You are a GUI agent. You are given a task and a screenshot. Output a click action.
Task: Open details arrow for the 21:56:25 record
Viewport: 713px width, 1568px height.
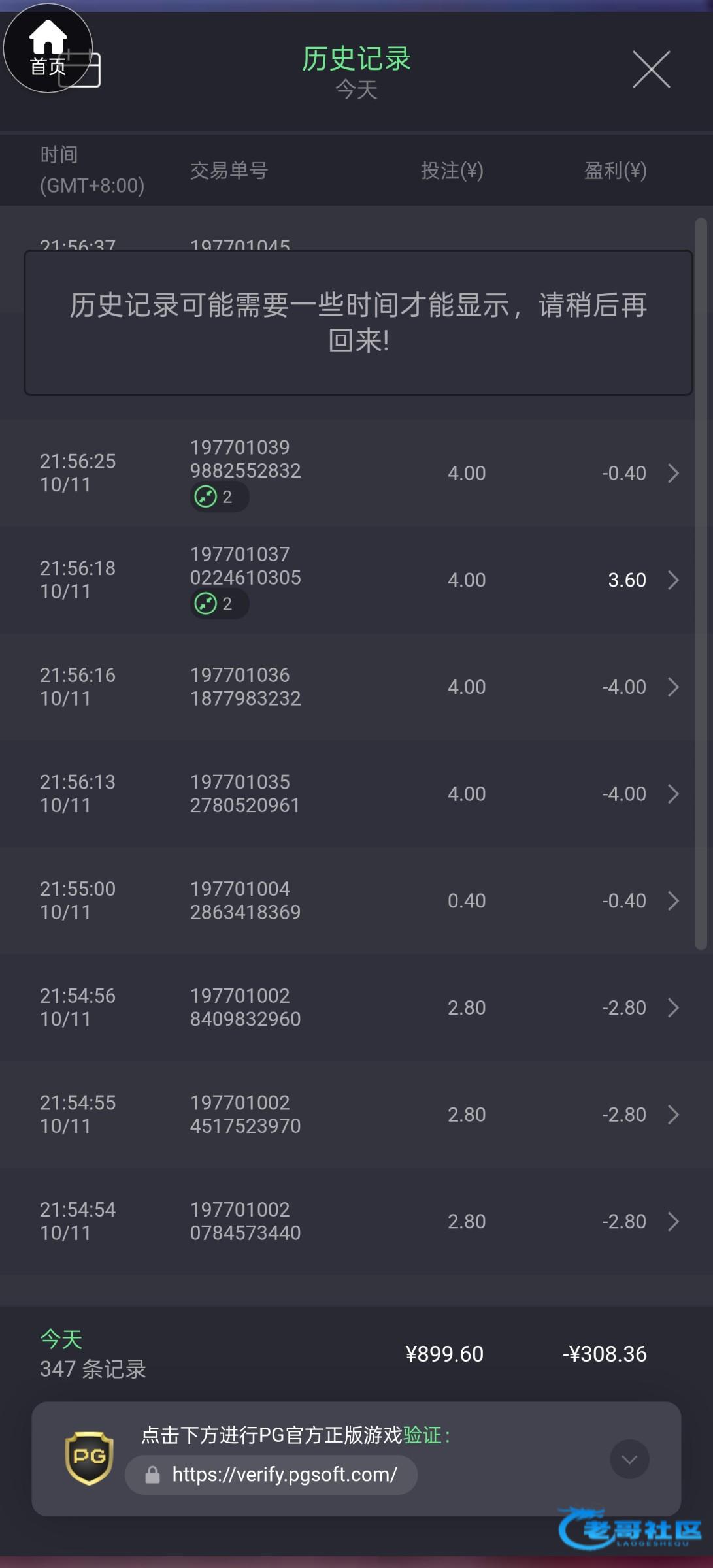click(673, 473)
